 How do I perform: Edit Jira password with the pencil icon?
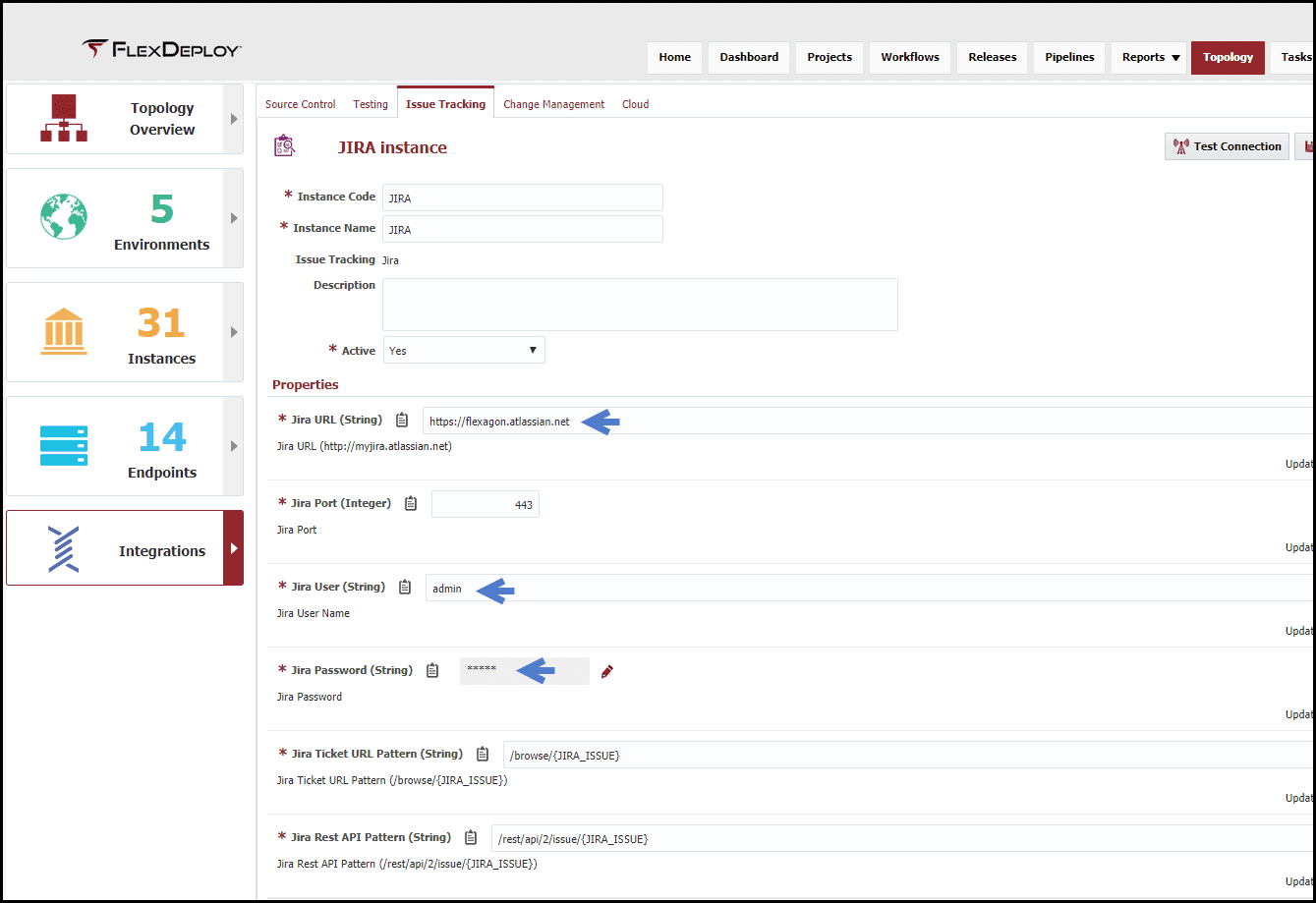[x=606, y=671]
